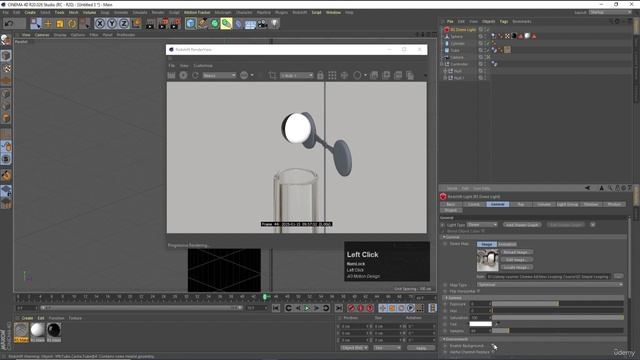Open the Tools menu
The width and height of the screenshot is (640, 360).
tap(60, 13)
